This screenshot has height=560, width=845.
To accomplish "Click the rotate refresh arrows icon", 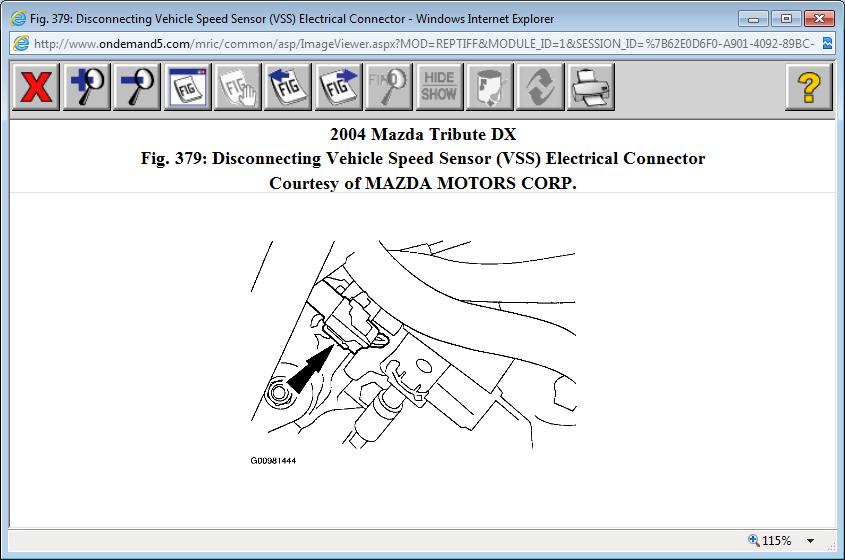I will 540,86.
